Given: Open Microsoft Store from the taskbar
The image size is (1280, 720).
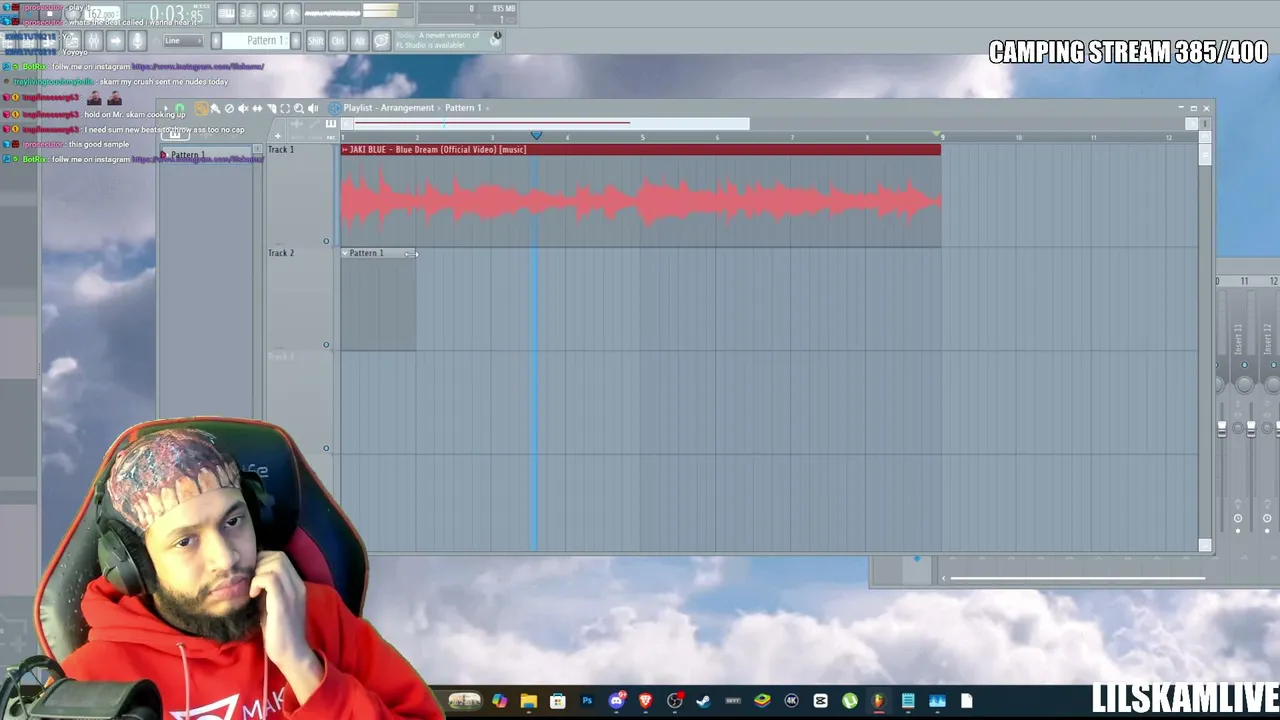Looking at the screenshot, I should coord(558,701).
